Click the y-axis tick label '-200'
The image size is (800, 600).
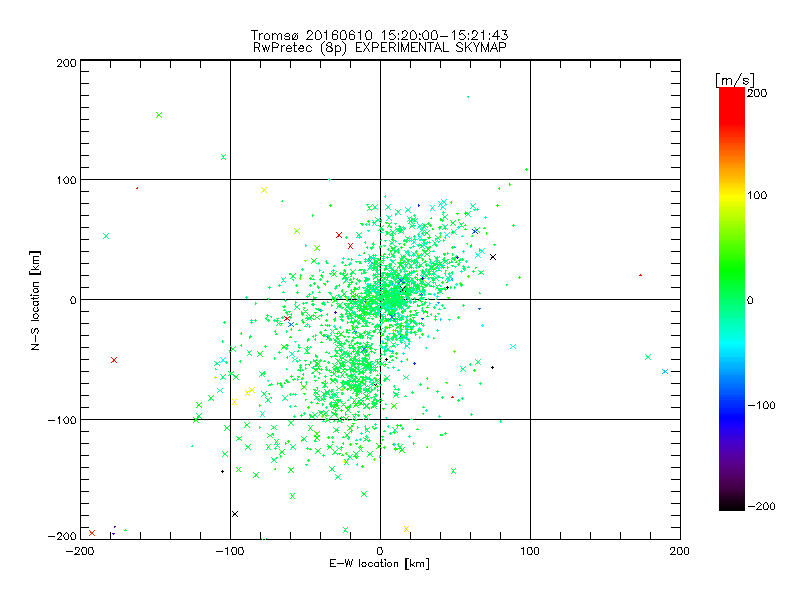coord(62,536)
